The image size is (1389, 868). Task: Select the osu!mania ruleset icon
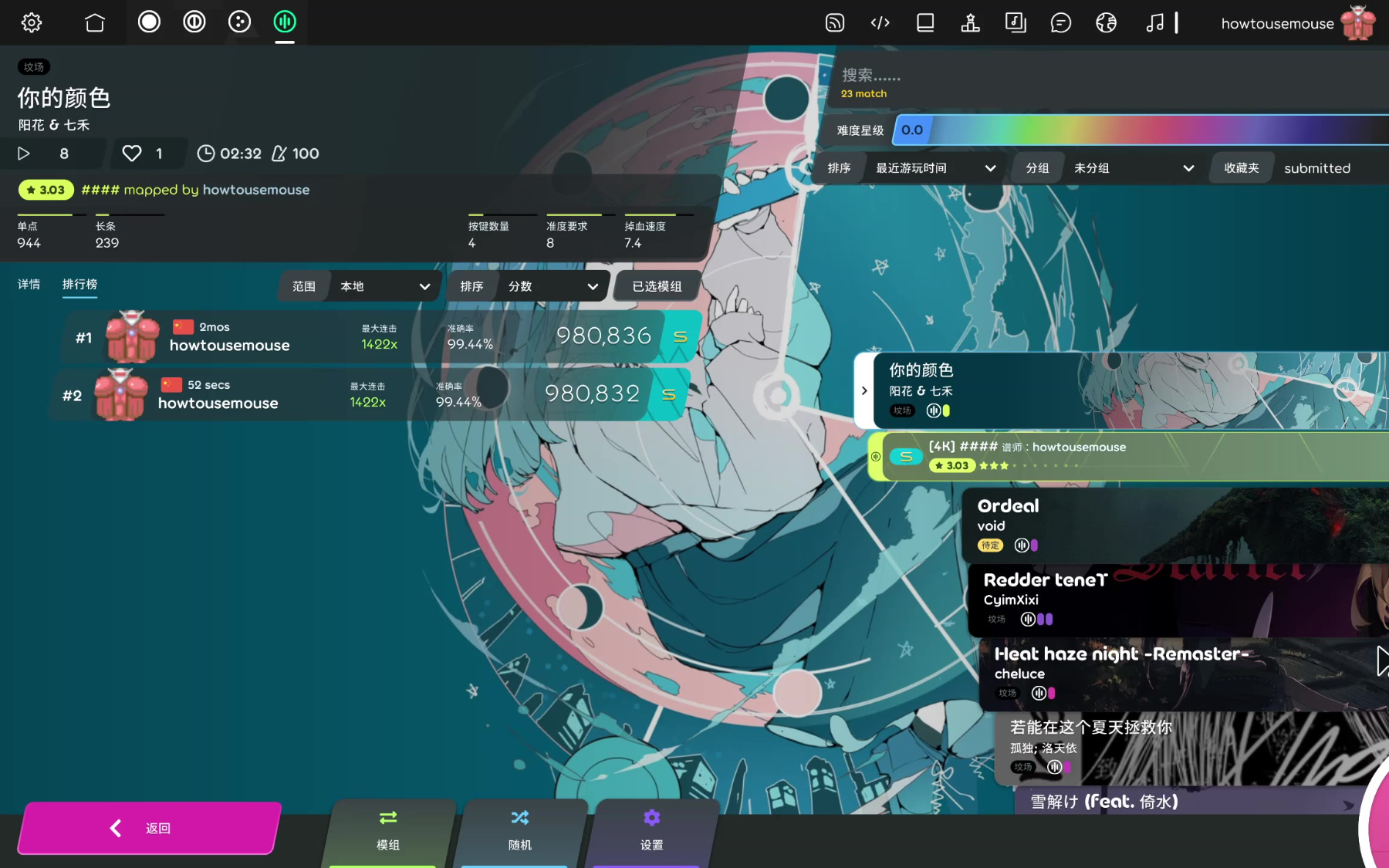285,22
